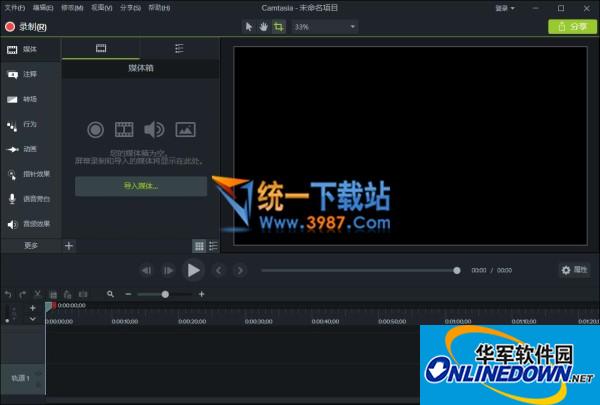Viewport: 600px width, 405px height.
Task: Open the 视图(V) menu
Action: tap(102, 8)
